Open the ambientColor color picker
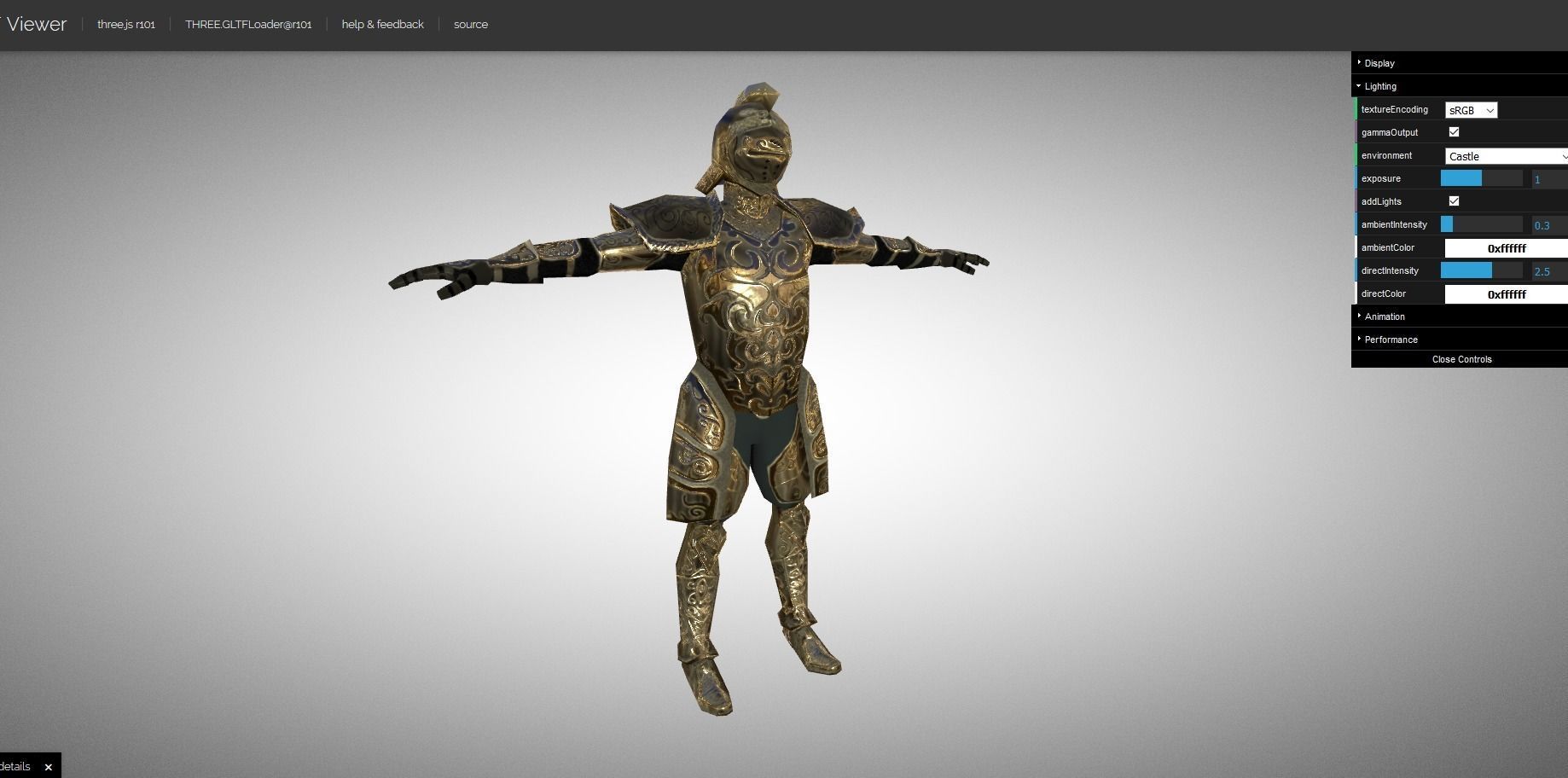This screenshot has height=778, width=1568. pyautogui.click(x=1505, y=247)
